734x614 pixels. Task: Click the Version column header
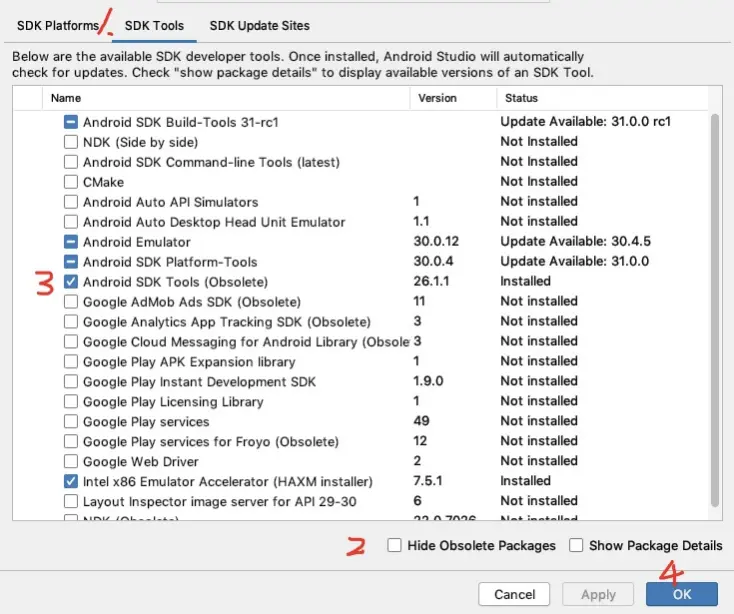[x=437, y=98]
